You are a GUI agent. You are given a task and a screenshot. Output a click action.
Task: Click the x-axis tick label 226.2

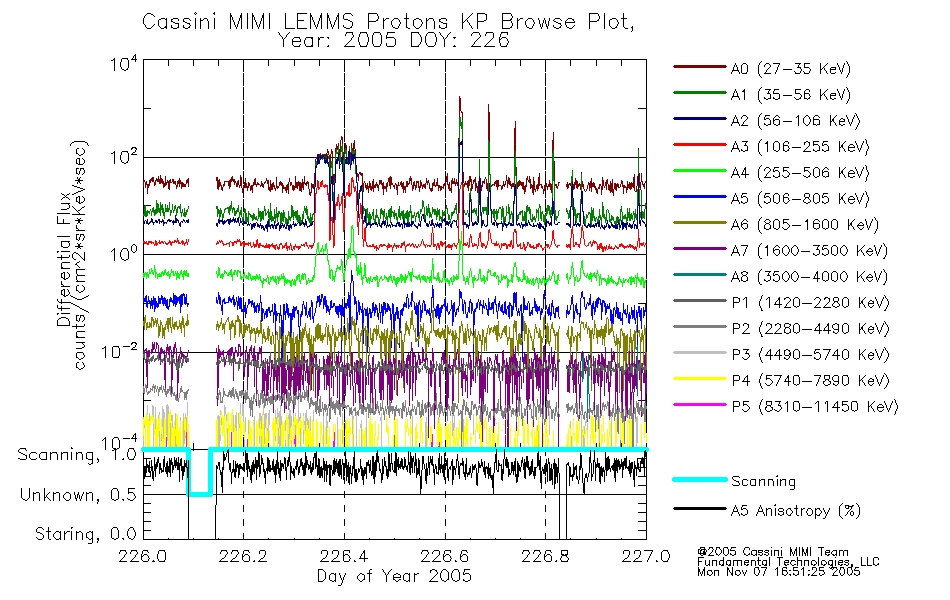(243, 556)
